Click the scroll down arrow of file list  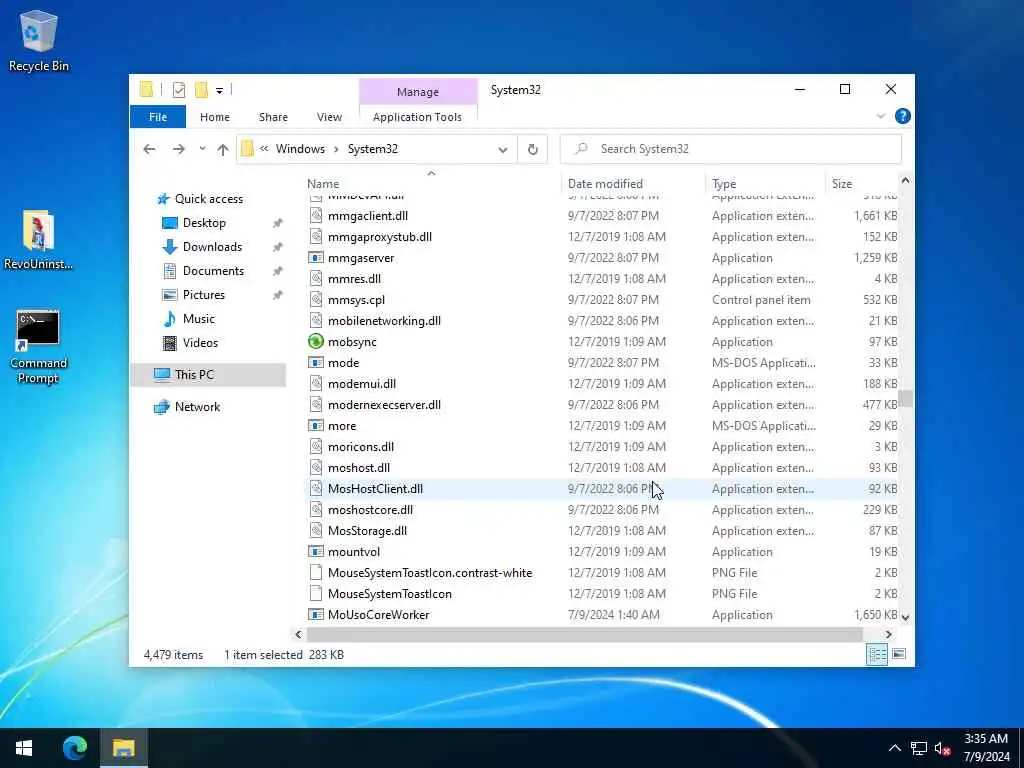click(905, 617)
